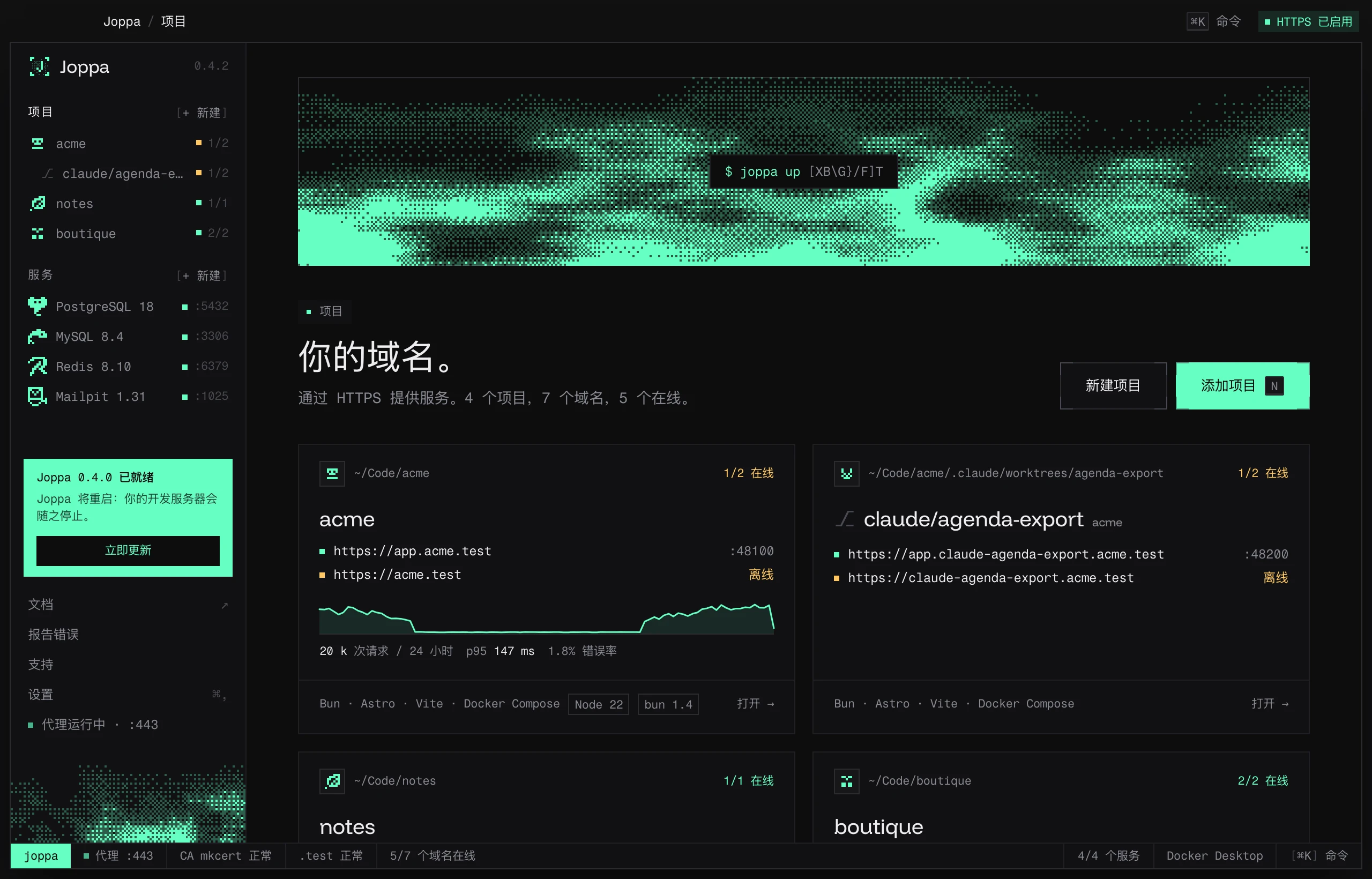Select claude/agenda-e… worktree in sidebar
The image size is (1372, 879).
click(128, 173)
